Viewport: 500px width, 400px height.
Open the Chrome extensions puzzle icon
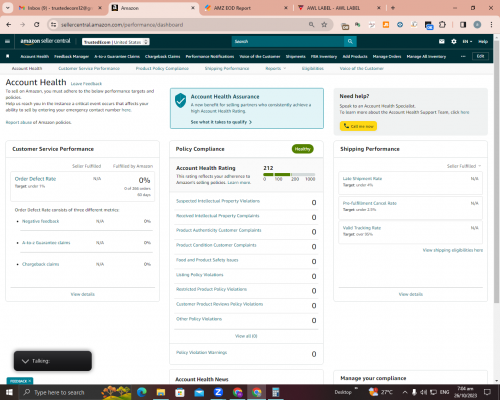tap(442, 25)
